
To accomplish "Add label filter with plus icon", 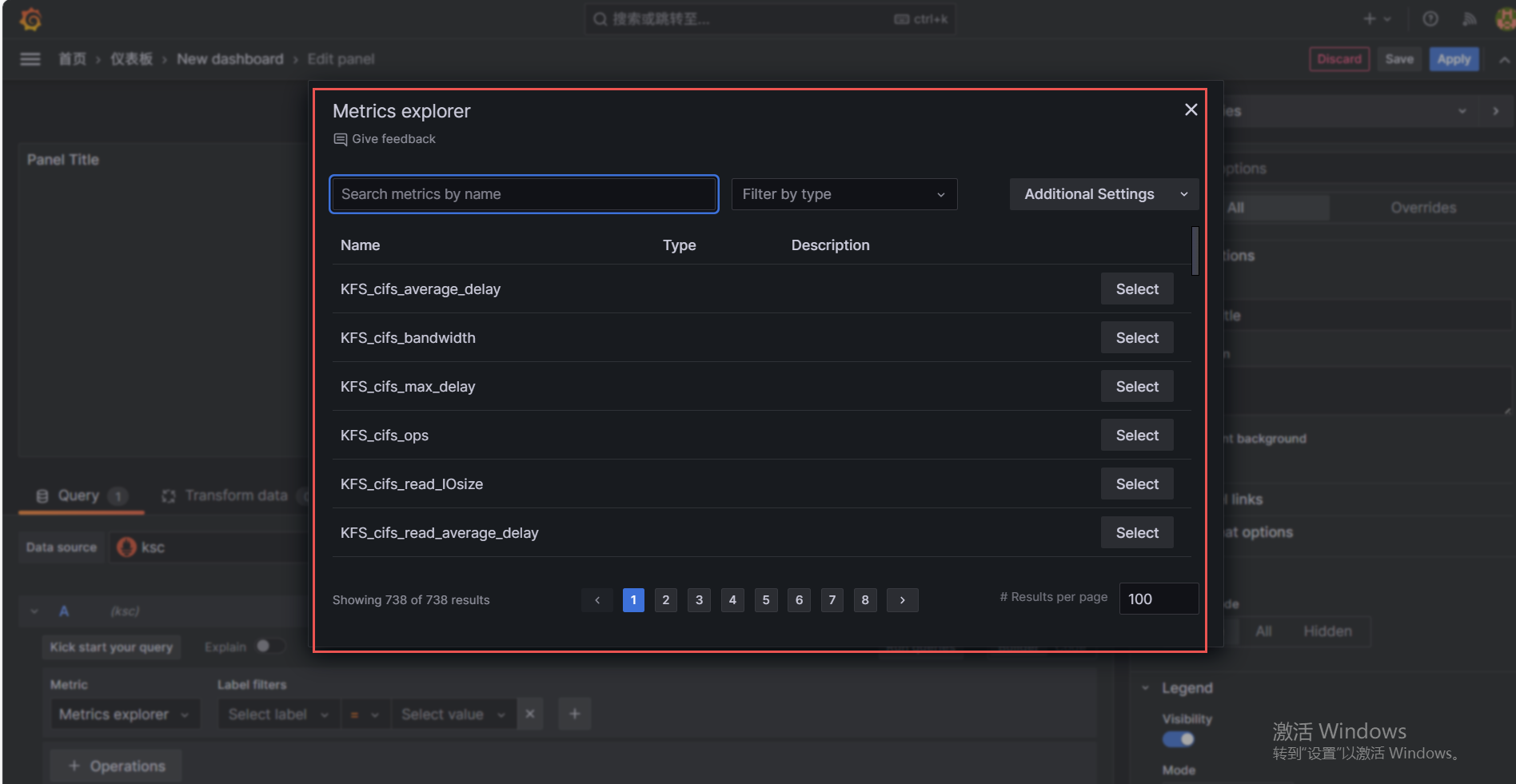I will pos(575,714).
